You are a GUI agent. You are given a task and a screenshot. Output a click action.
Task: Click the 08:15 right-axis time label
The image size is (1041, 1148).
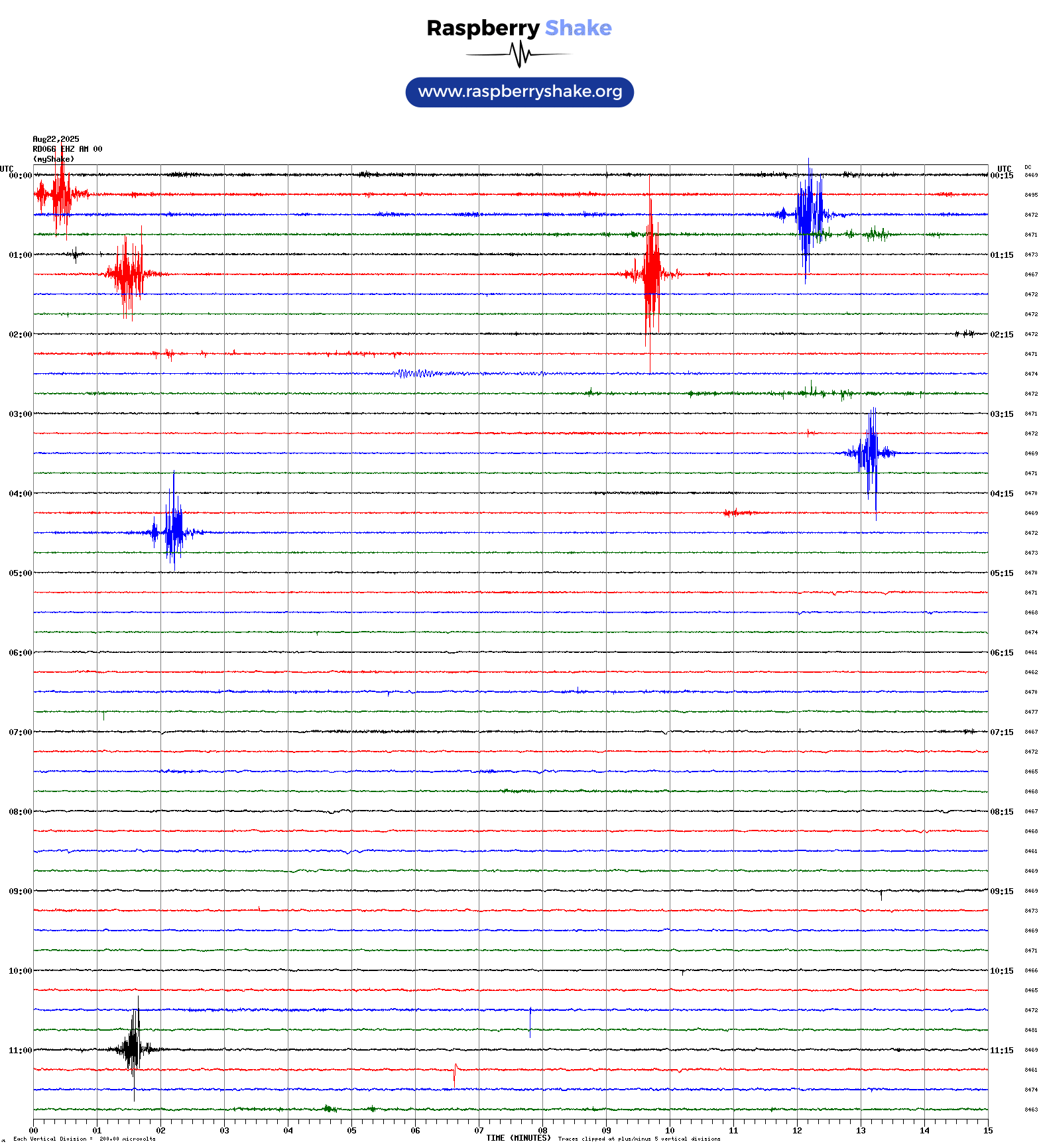pyautogui.click(x=1001, y=812)
